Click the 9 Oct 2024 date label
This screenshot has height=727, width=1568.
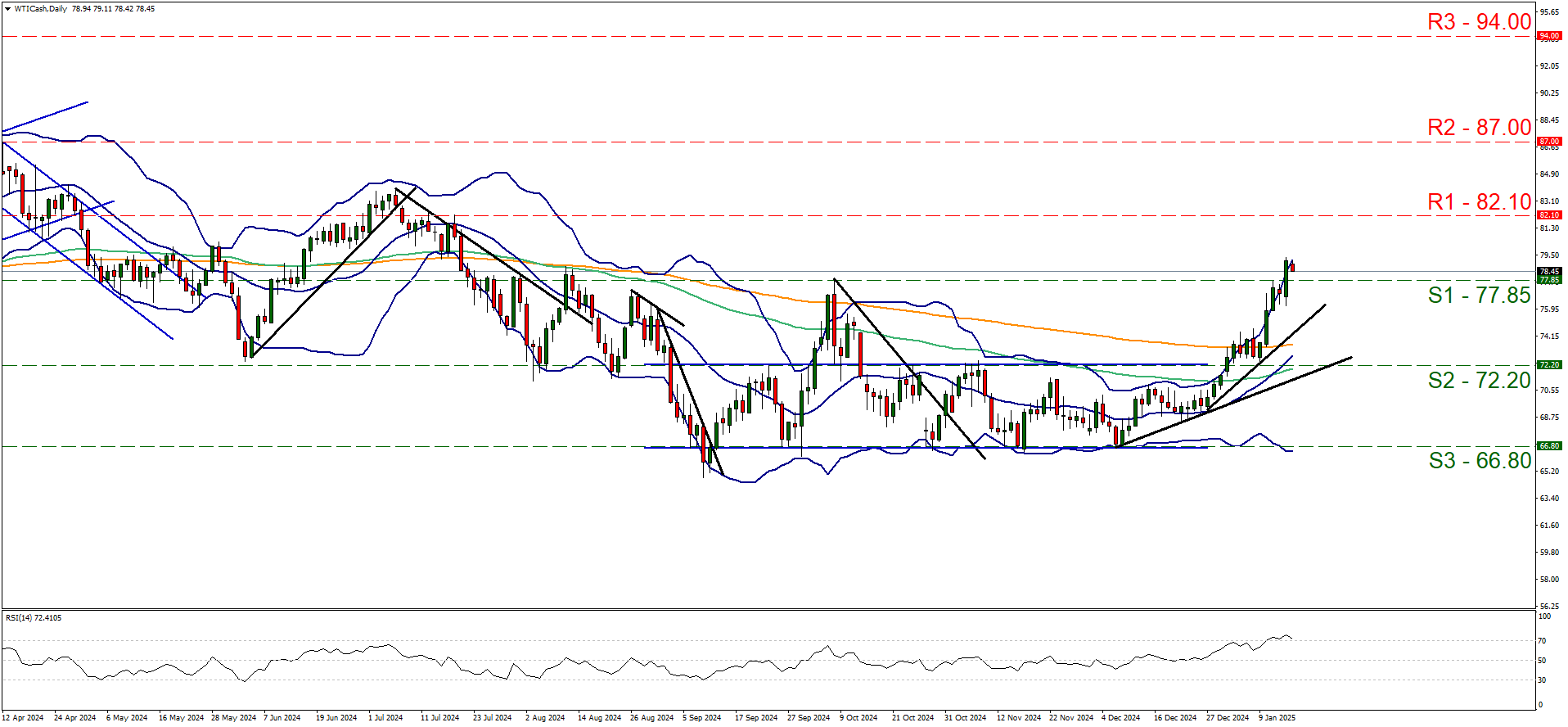pyautogui.click(x=858, y=718)
